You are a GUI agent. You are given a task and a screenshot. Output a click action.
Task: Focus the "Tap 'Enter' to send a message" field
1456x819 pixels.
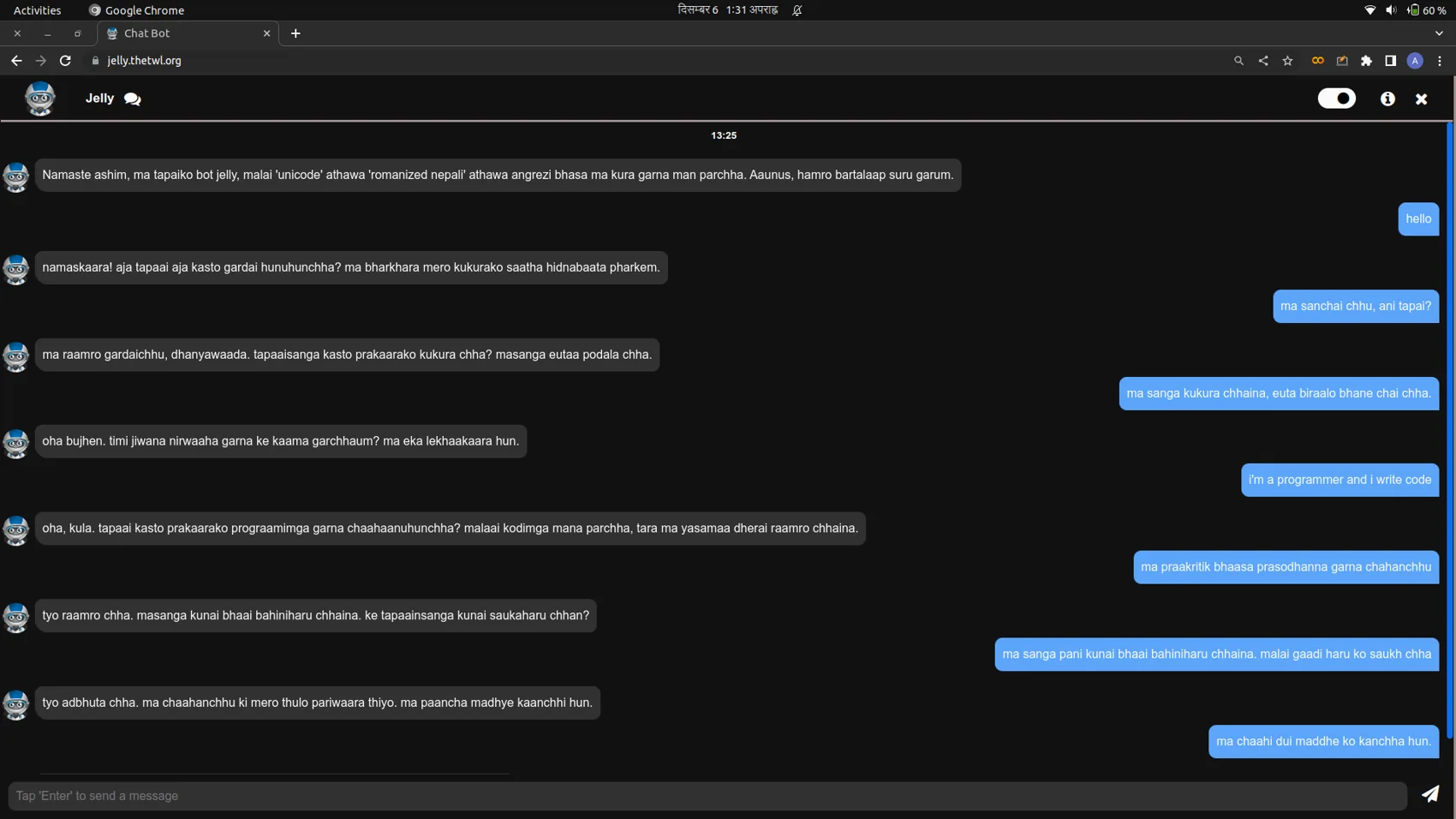(x=707, y=796)
